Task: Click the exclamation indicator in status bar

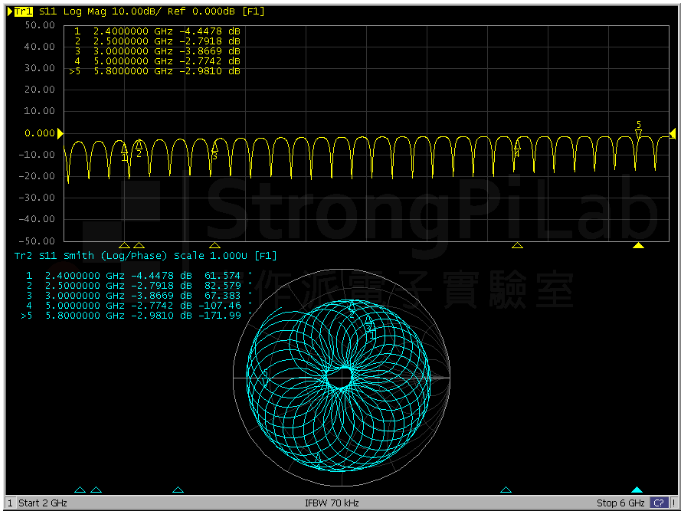Action: click(673, 503)
